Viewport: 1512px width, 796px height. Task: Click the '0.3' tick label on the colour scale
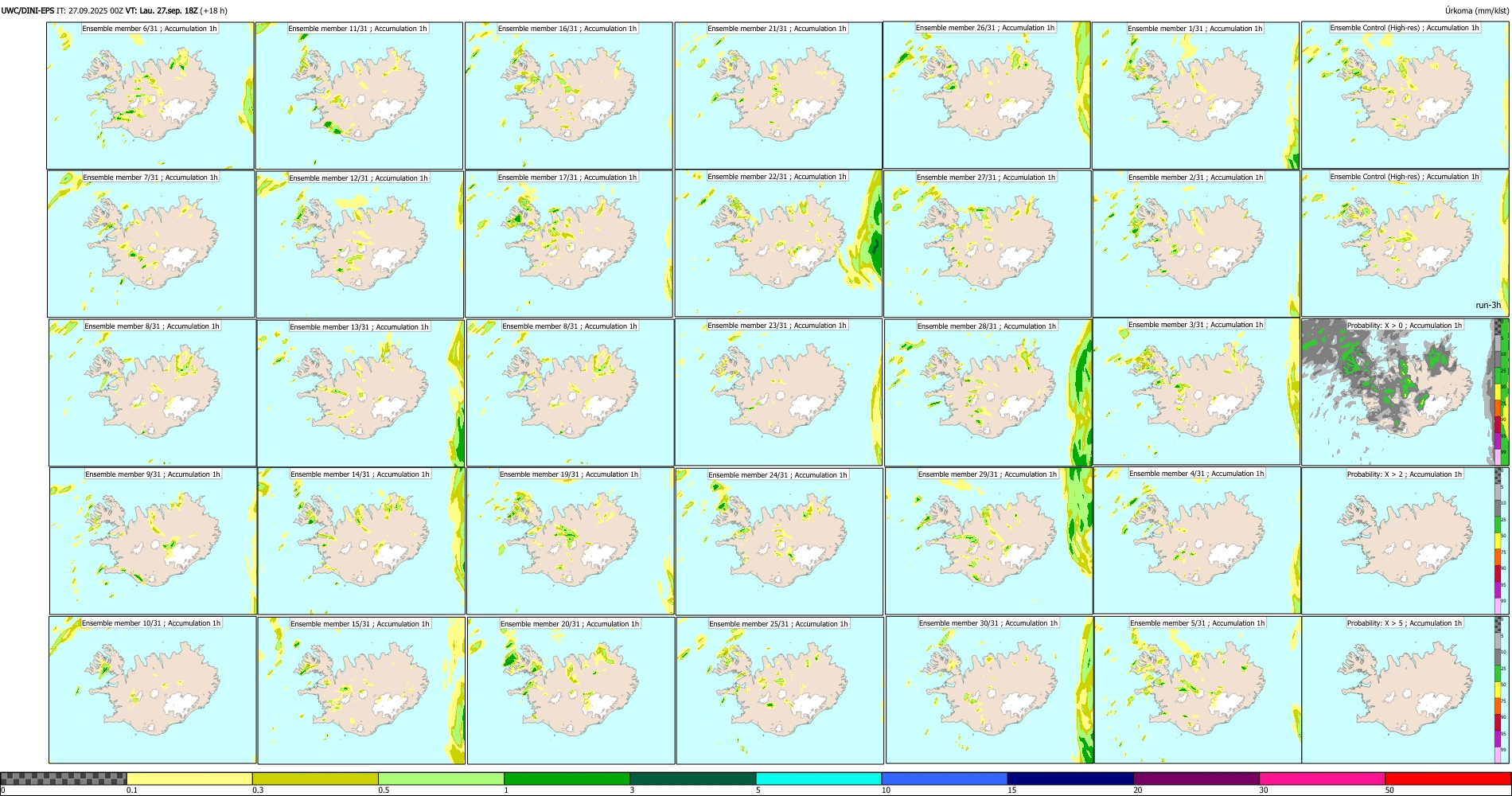[258, 790]
